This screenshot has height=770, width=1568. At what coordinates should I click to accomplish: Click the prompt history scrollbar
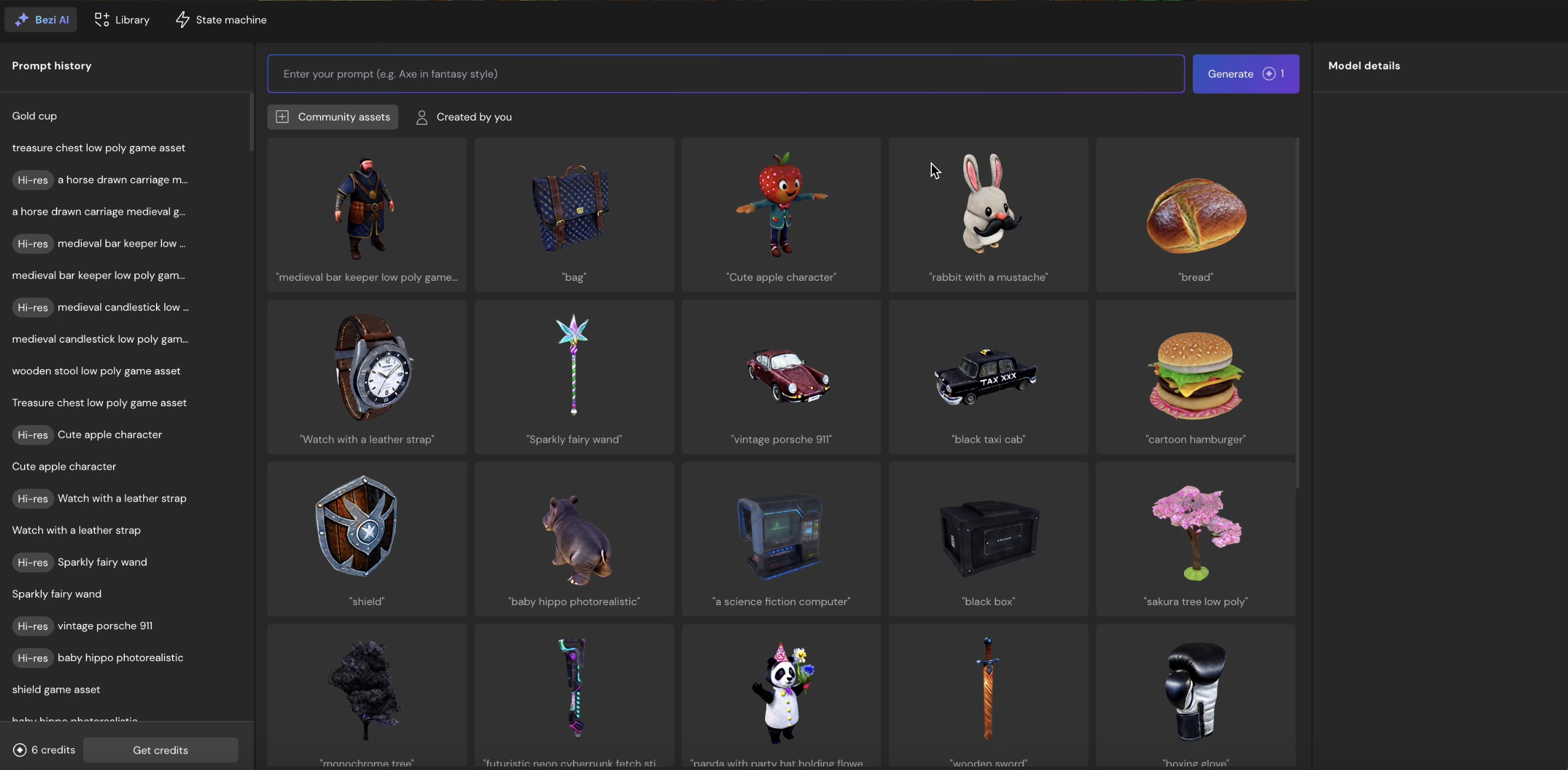click(251, 122)
